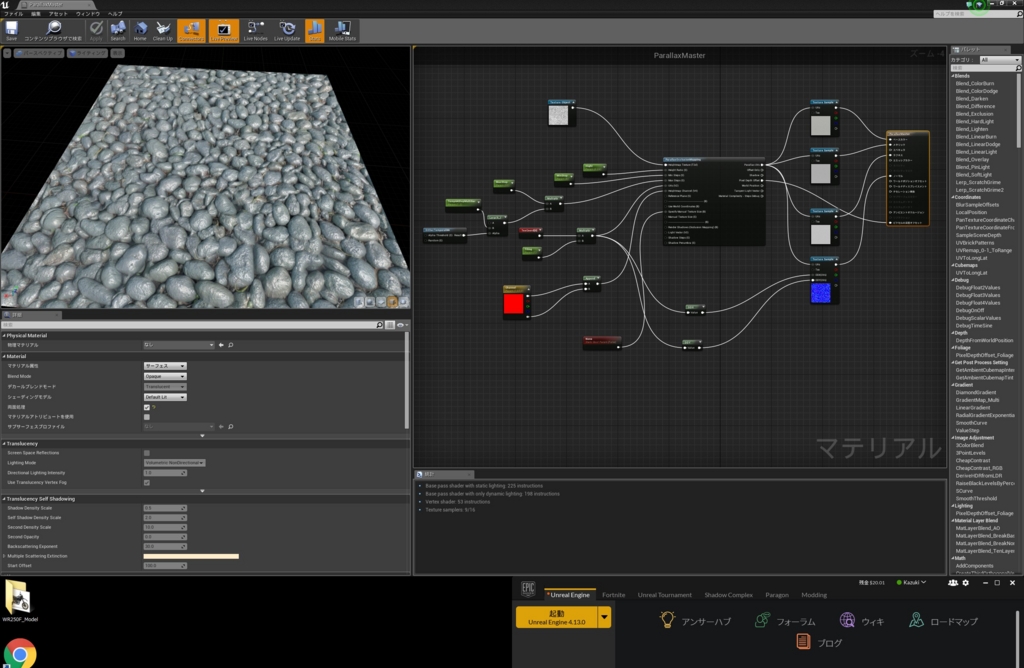Screen dimensions: 1024x668
Task: Find the material in the Content Browser
Action: click(x=53, y=30)
